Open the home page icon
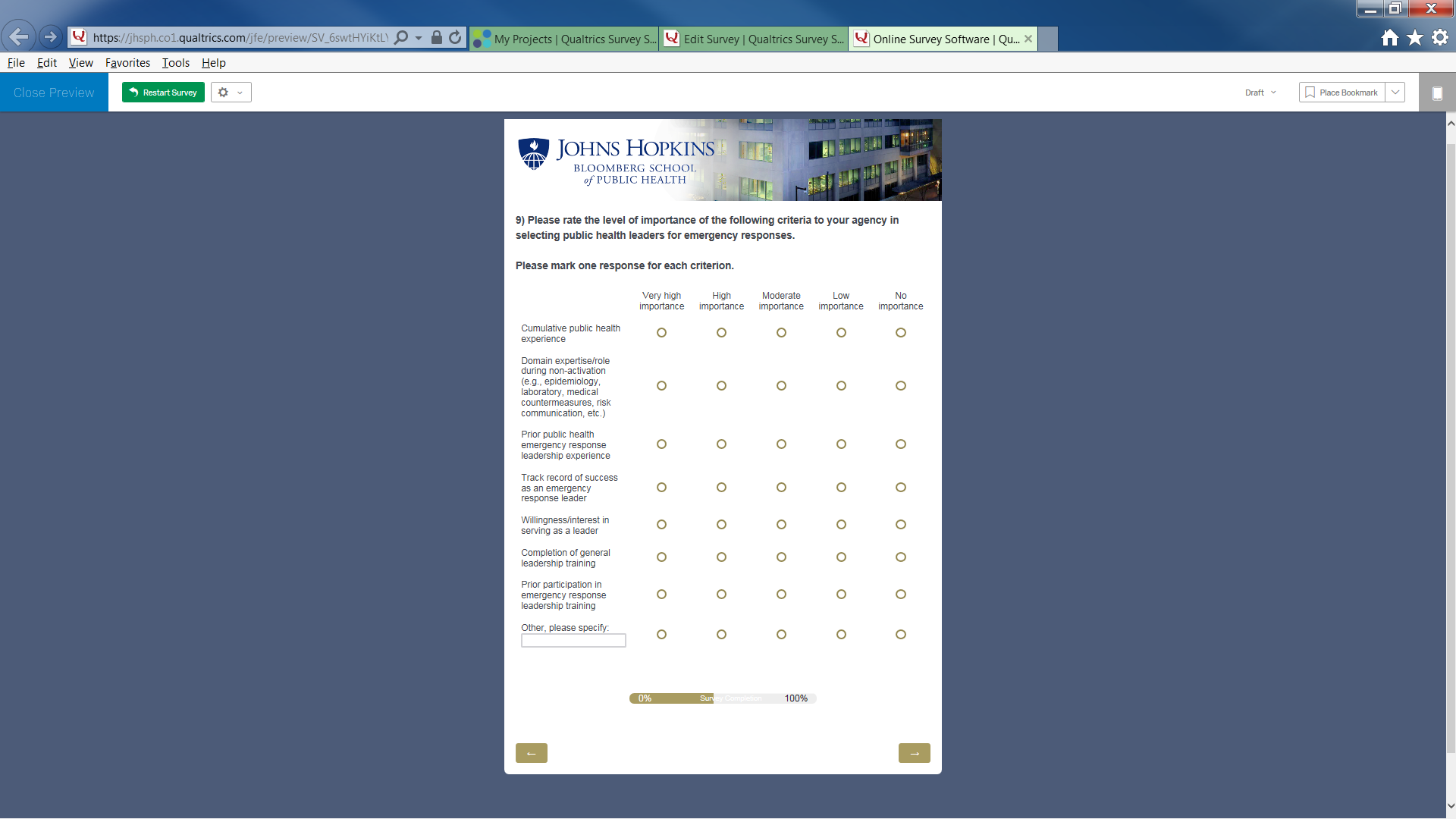This screenshot has height=819, width=1456. coord(1389,38)
